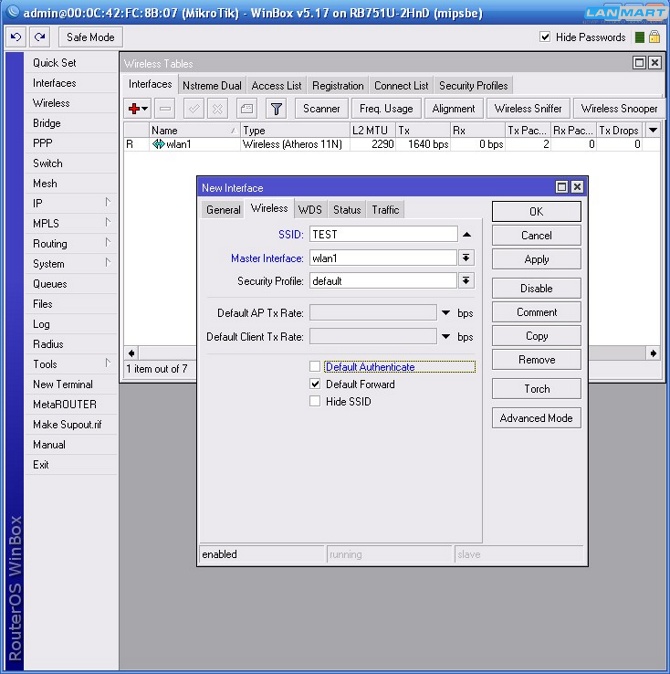
Task: Click the table scroll right arrow
Action: [x=653, y=353]
